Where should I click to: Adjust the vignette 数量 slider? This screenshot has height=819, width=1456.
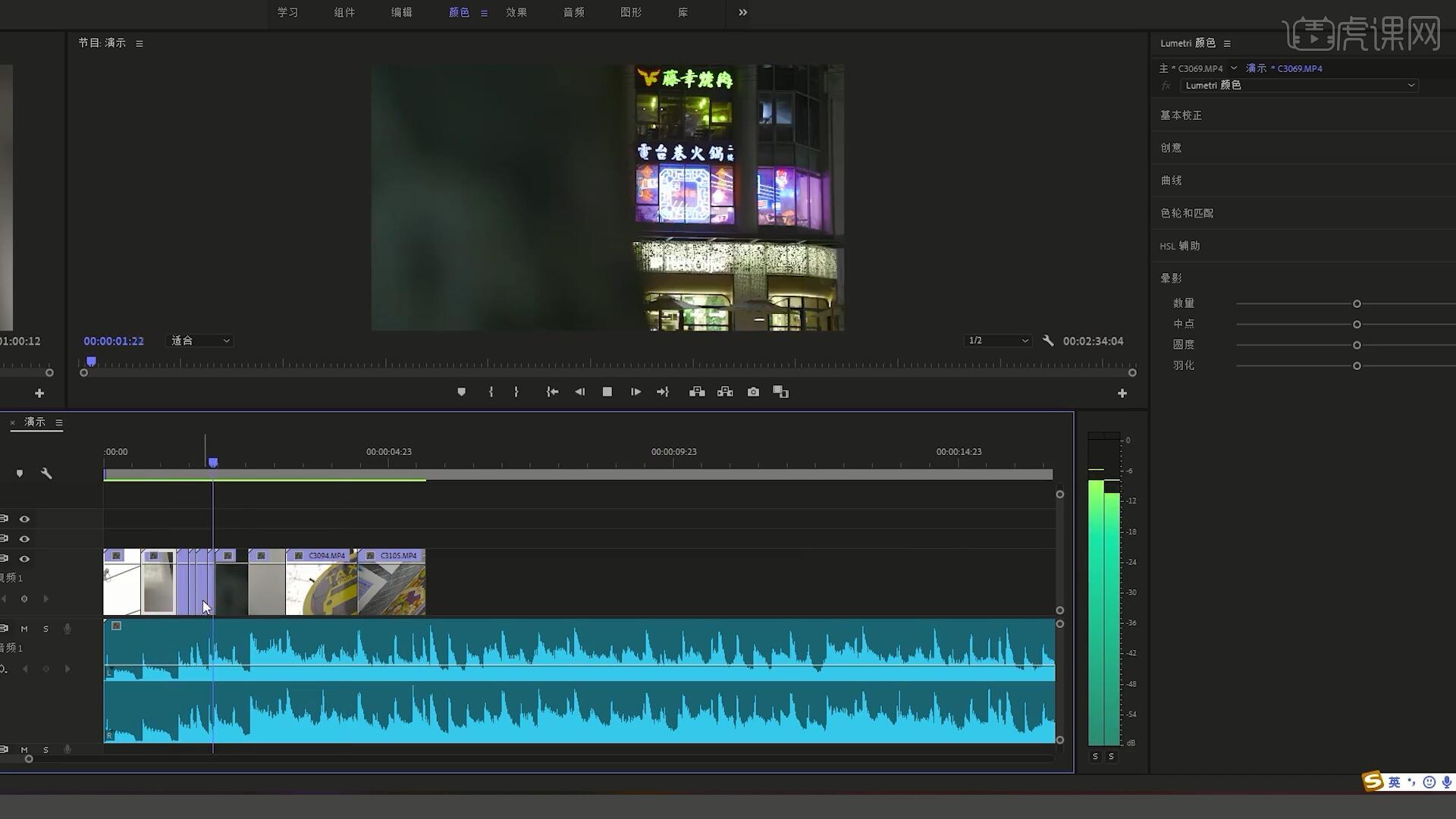coord(1357,304)
